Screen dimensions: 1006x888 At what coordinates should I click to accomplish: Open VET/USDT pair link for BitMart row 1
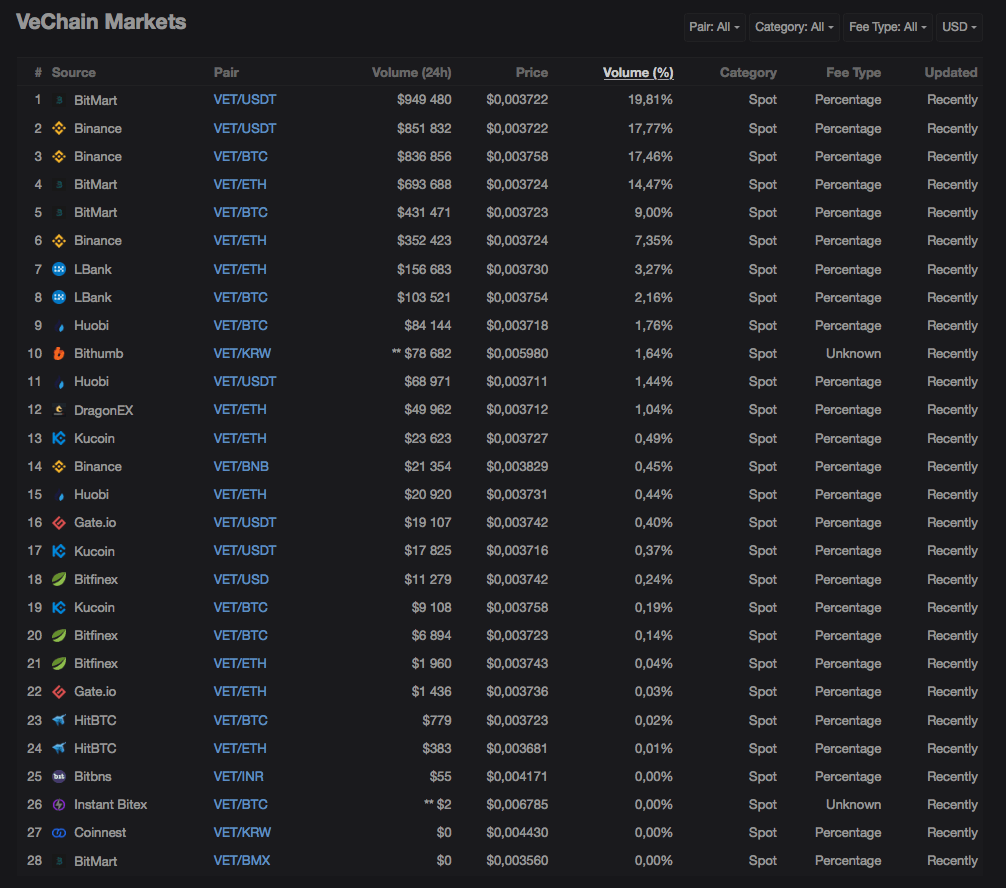click(x=245, y=99)
